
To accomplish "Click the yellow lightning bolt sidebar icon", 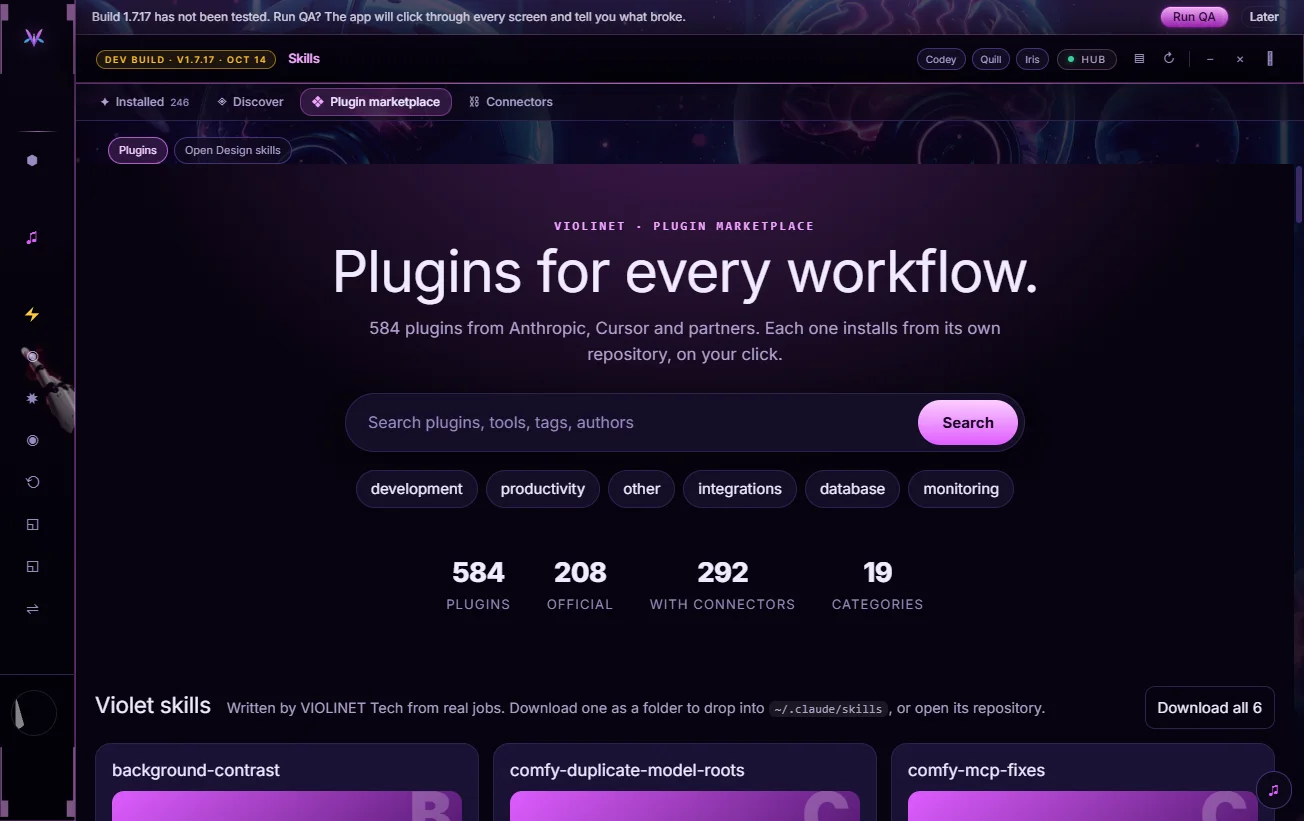I will [32, 315].
